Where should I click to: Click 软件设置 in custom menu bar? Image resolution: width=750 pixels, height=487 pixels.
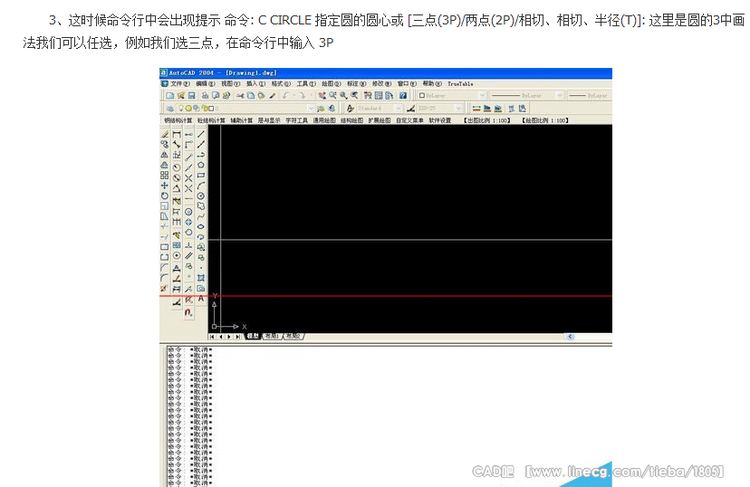[440, 121]
